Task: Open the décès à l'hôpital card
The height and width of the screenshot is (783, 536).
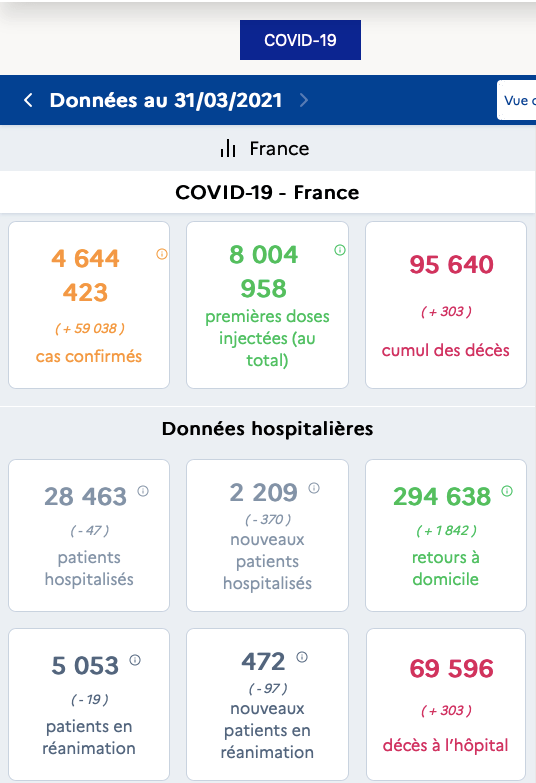Action: 446,704
